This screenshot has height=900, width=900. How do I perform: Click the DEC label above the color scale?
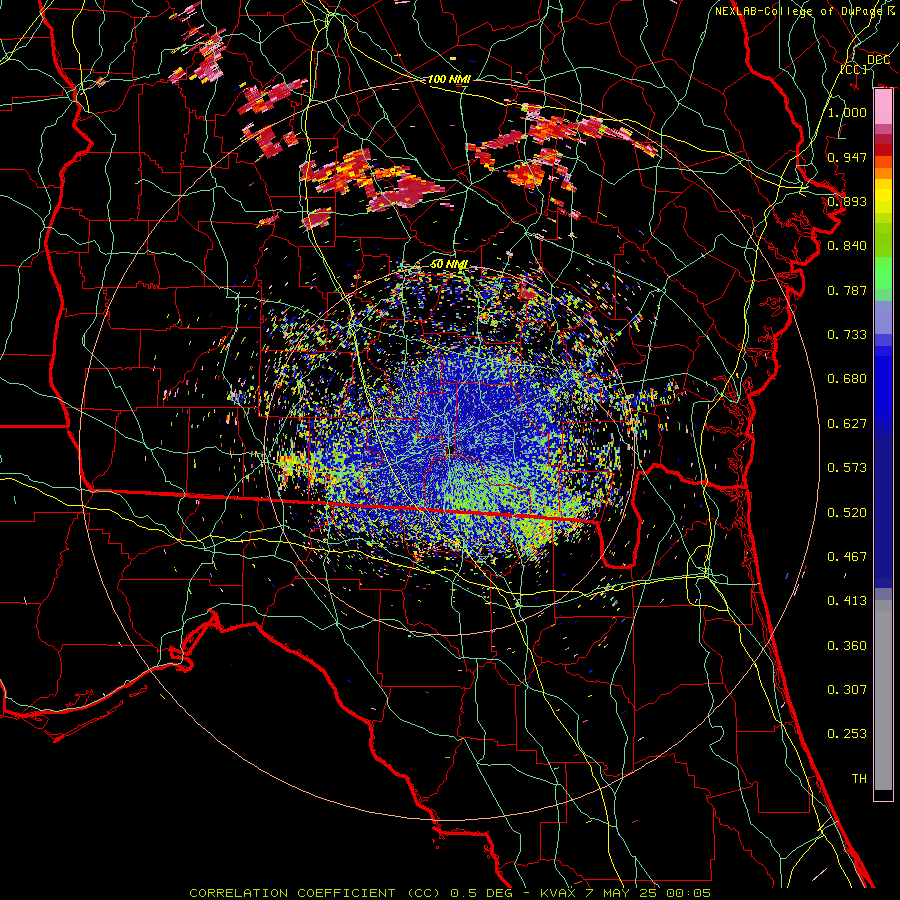click(x=878, y=60)
